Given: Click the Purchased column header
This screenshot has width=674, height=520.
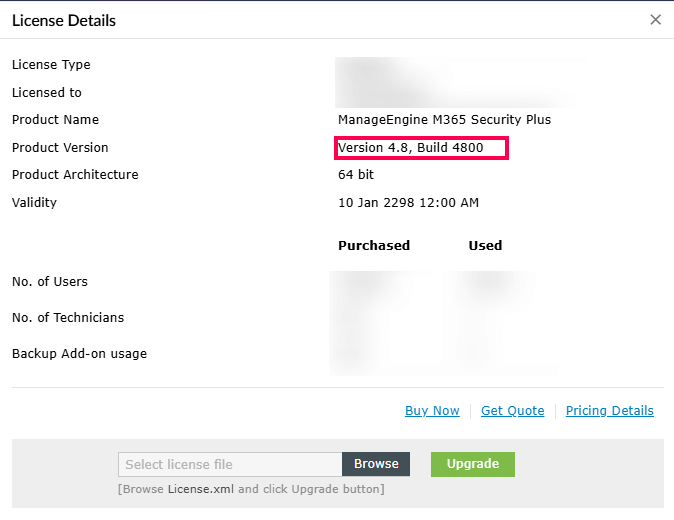Looking at the screenshot, I should point(374,246).
